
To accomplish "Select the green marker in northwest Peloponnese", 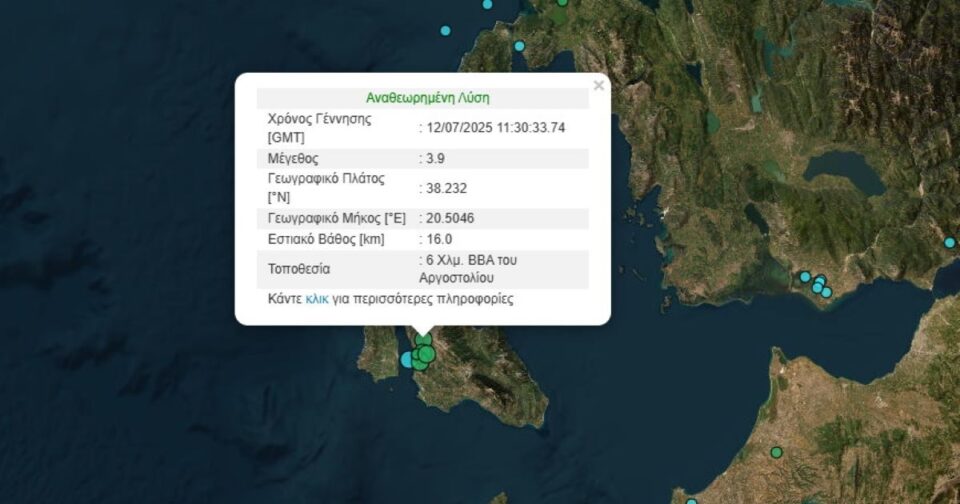I will (776, 453).
